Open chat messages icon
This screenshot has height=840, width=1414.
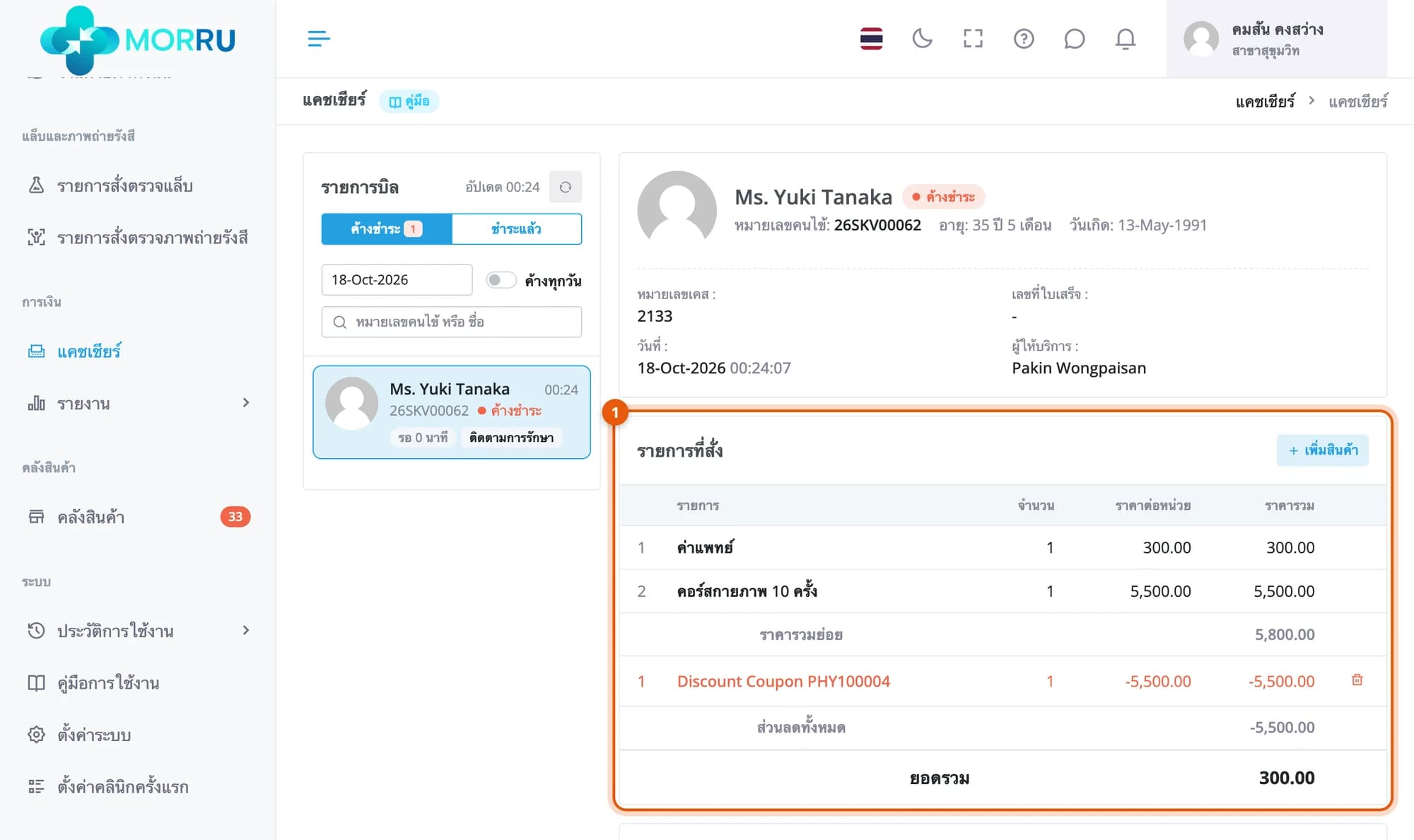1074,38
